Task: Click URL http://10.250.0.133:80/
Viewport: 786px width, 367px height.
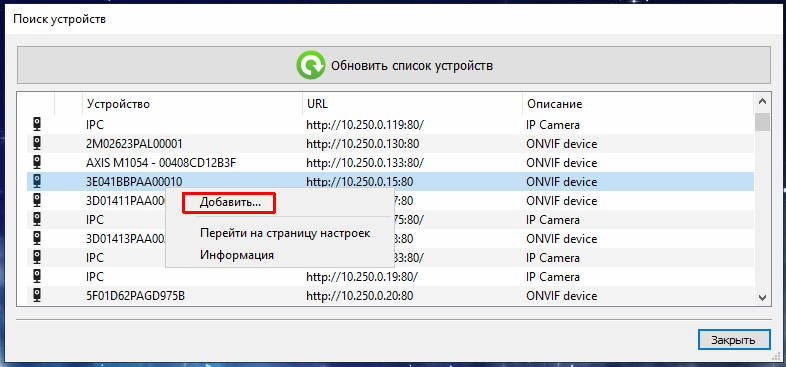Action: pos(365,163)
